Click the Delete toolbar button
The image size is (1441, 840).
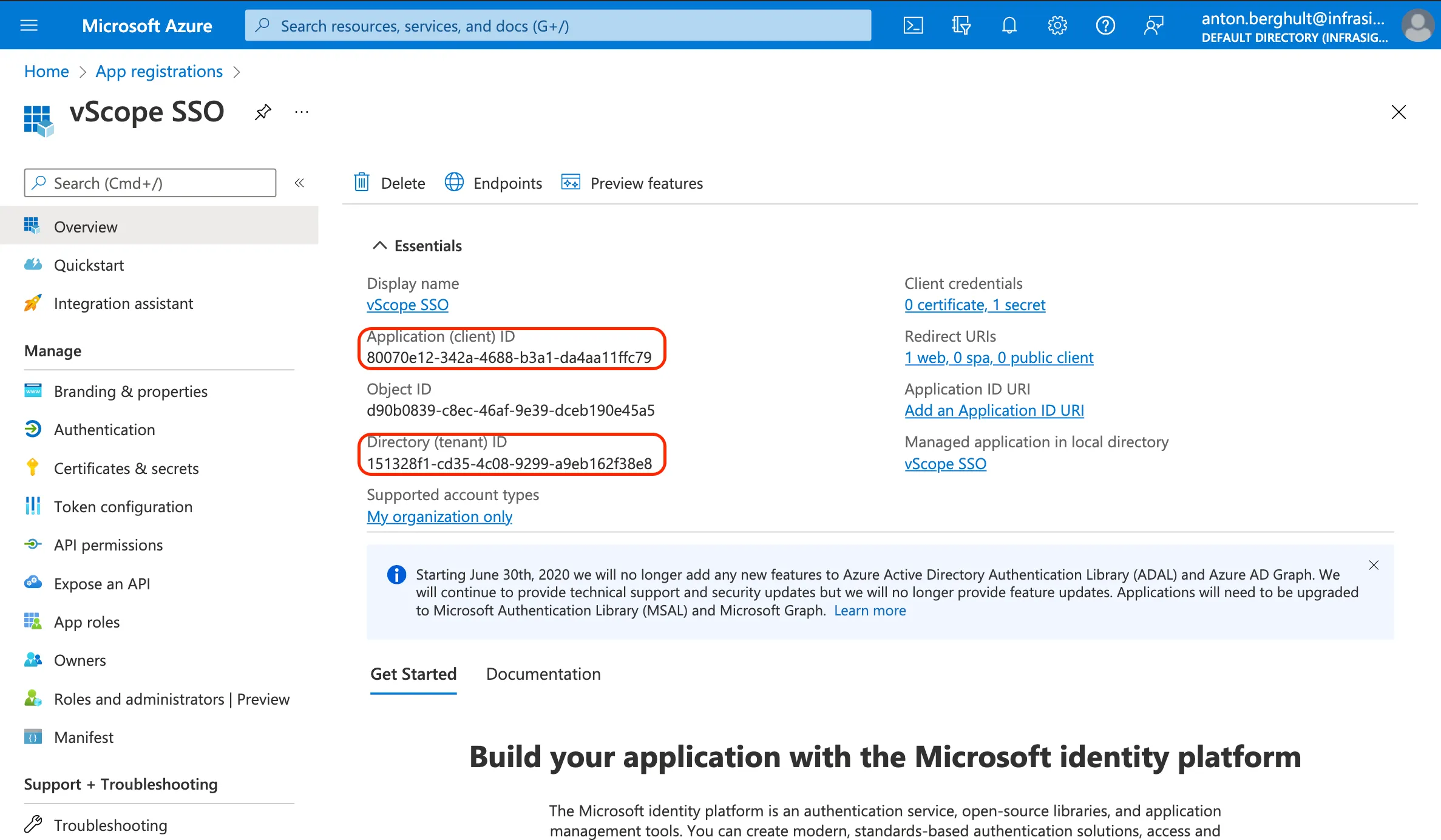pyautogui.click(x=389, y=183)
